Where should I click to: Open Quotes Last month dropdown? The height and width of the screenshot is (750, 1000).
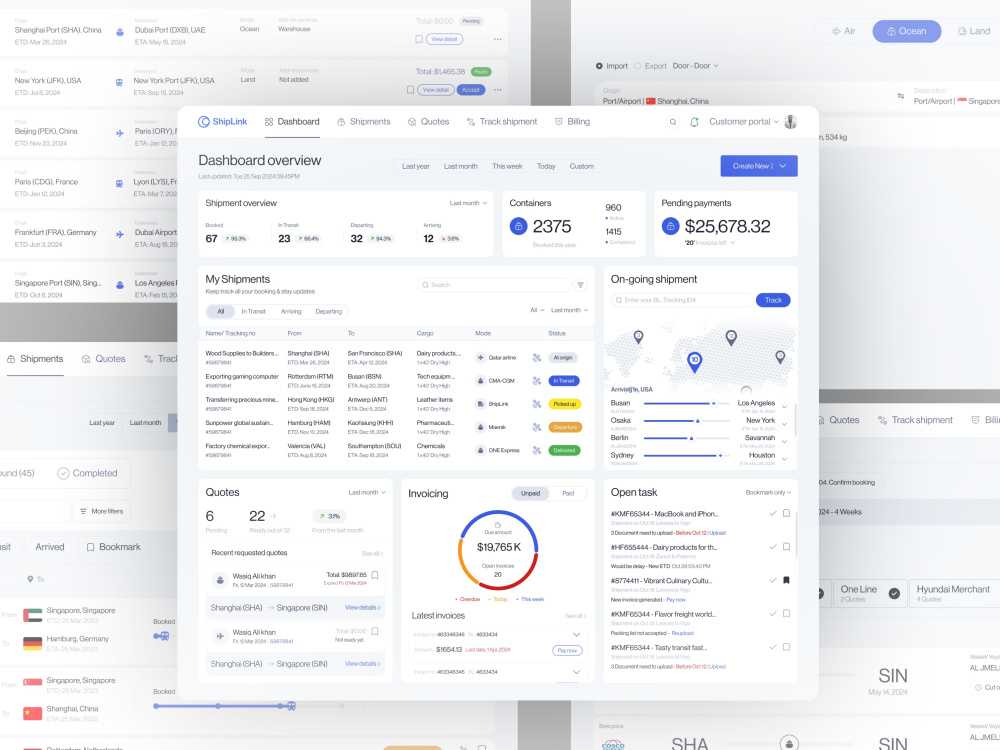367,492
